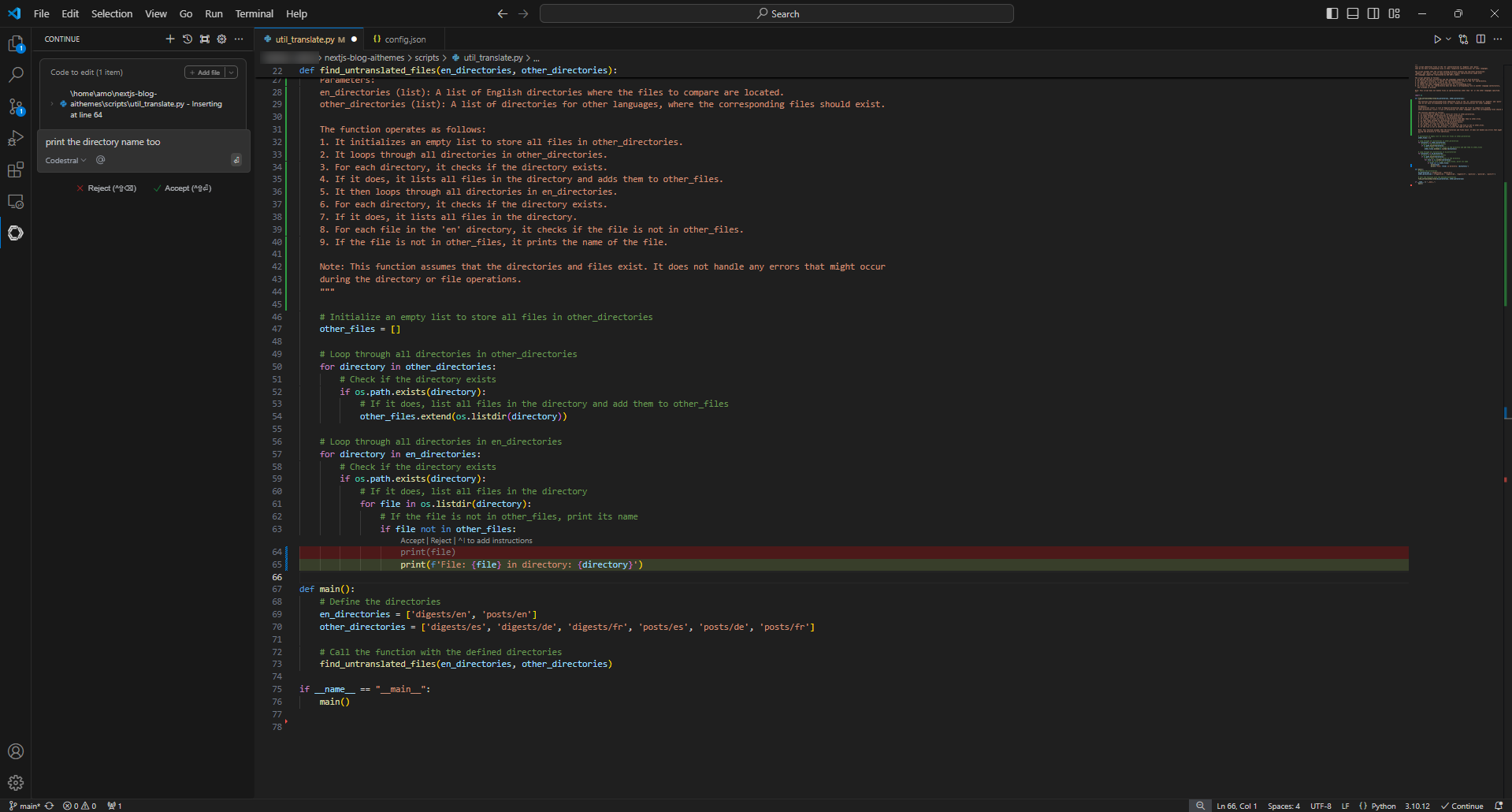Toggle secondary side bar visibility
The width and height of the screenshot is (1512, 812).
[1373, 13]
